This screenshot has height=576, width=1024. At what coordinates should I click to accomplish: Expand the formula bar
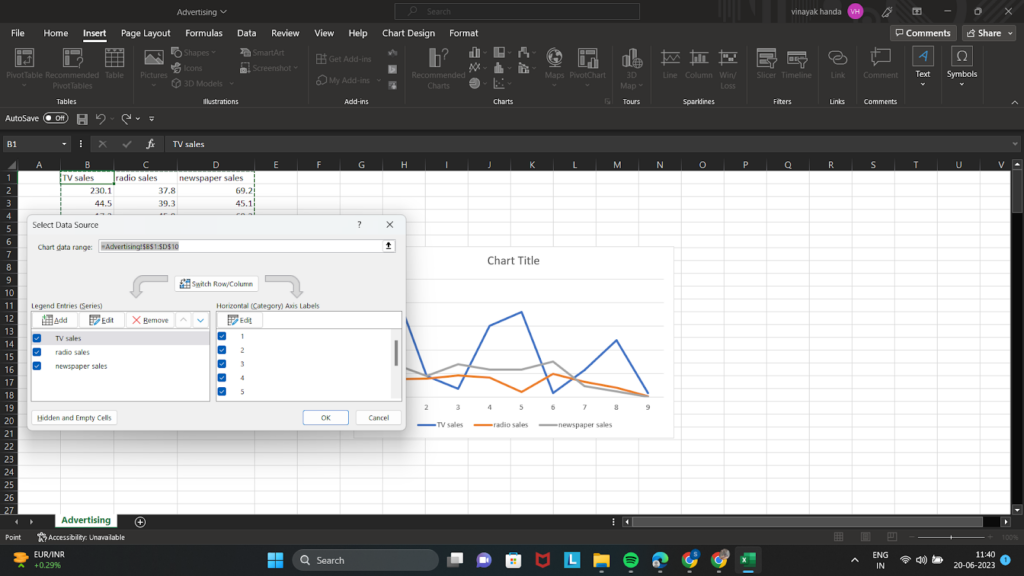1014,144
